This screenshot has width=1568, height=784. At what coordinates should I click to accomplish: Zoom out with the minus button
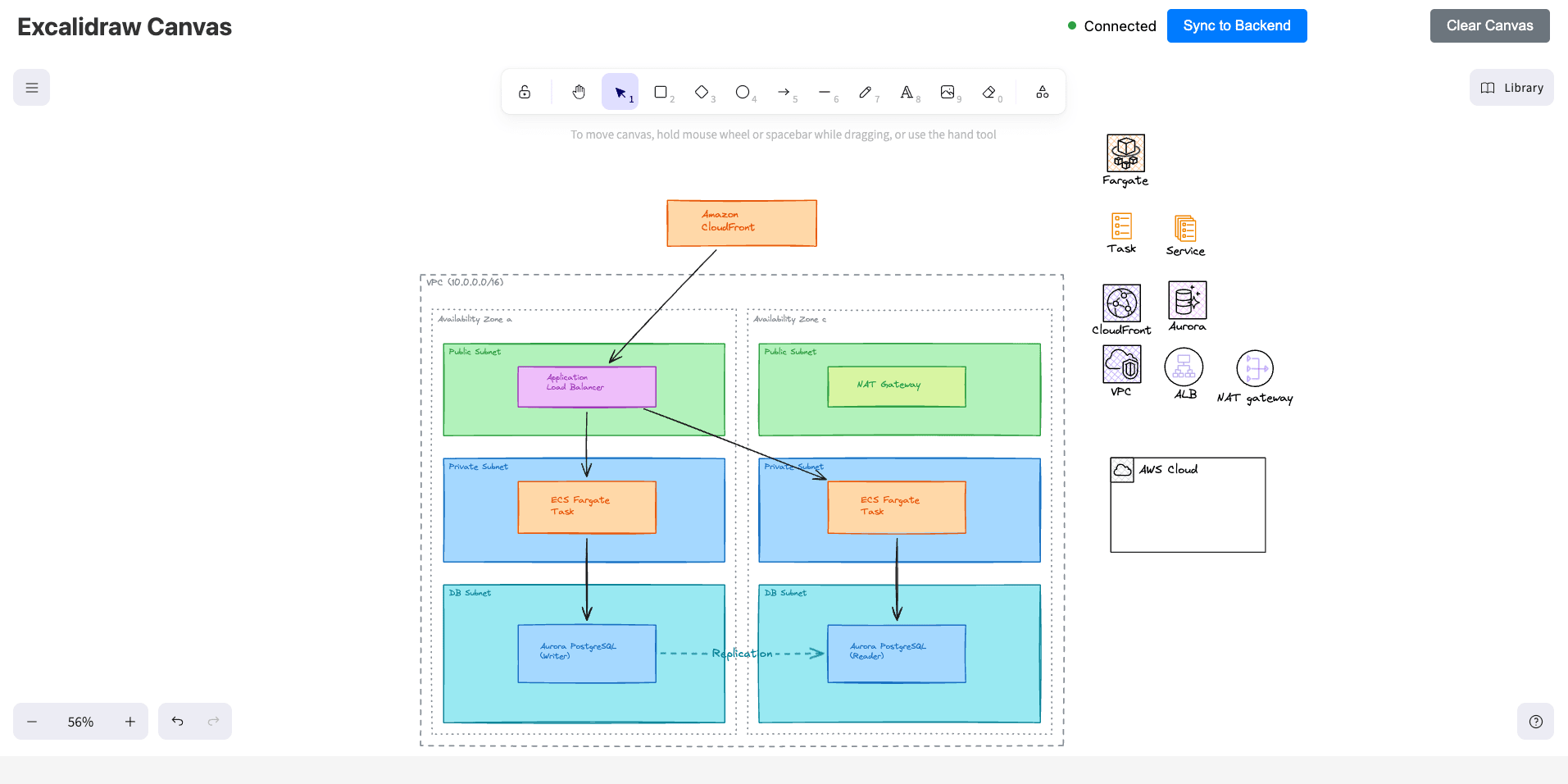pos(32,722)
